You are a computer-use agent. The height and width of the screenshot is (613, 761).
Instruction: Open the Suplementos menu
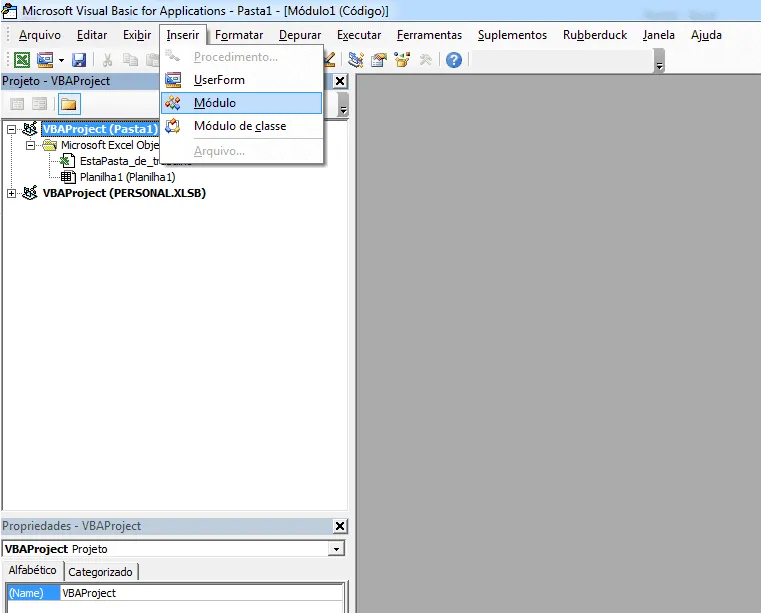click(x=512, y=35)
